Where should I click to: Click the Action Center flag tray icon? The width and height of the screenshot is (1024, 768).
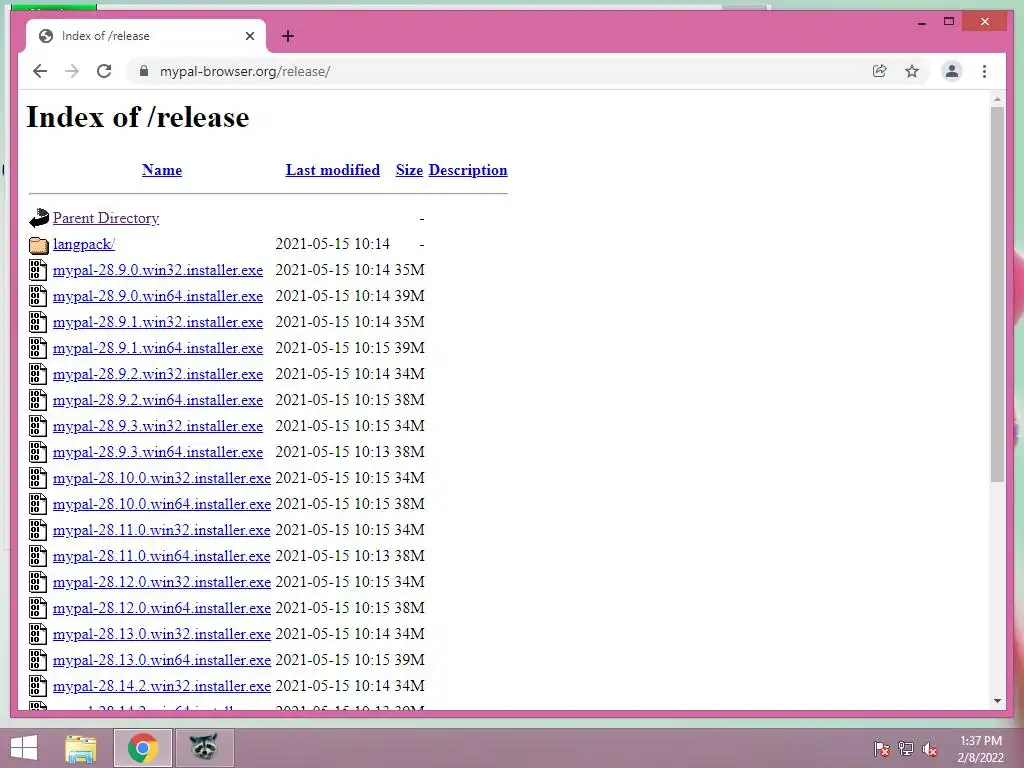[x=882, y=749]
